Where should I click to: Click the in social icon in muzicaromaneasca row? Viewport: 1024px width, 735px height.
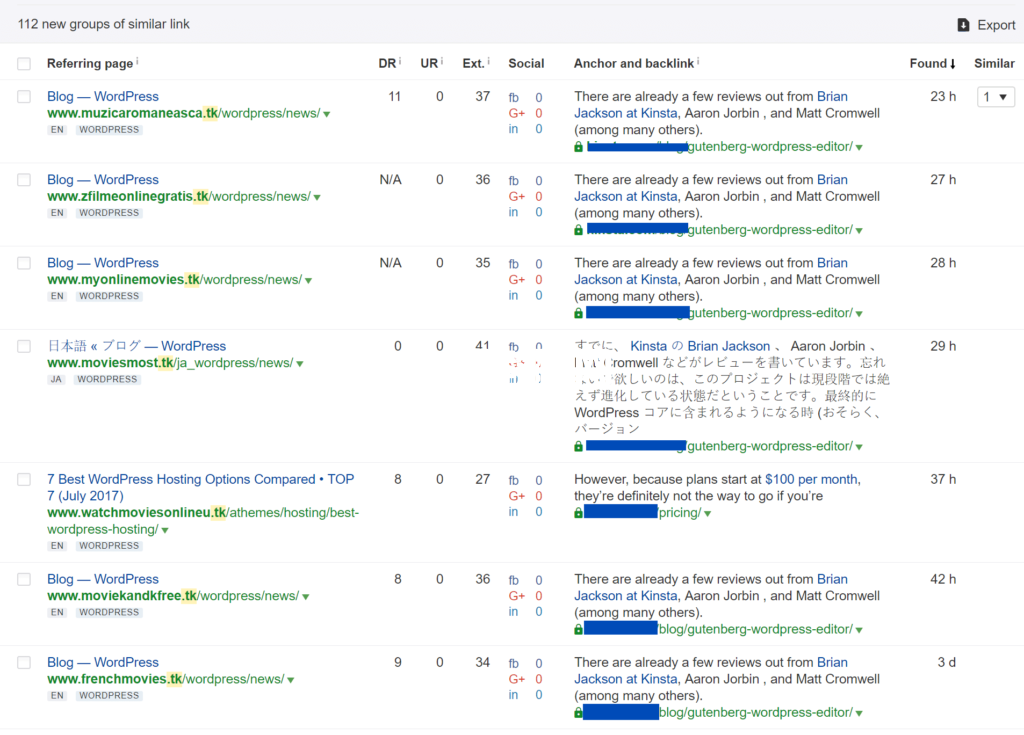pos(513,129)
